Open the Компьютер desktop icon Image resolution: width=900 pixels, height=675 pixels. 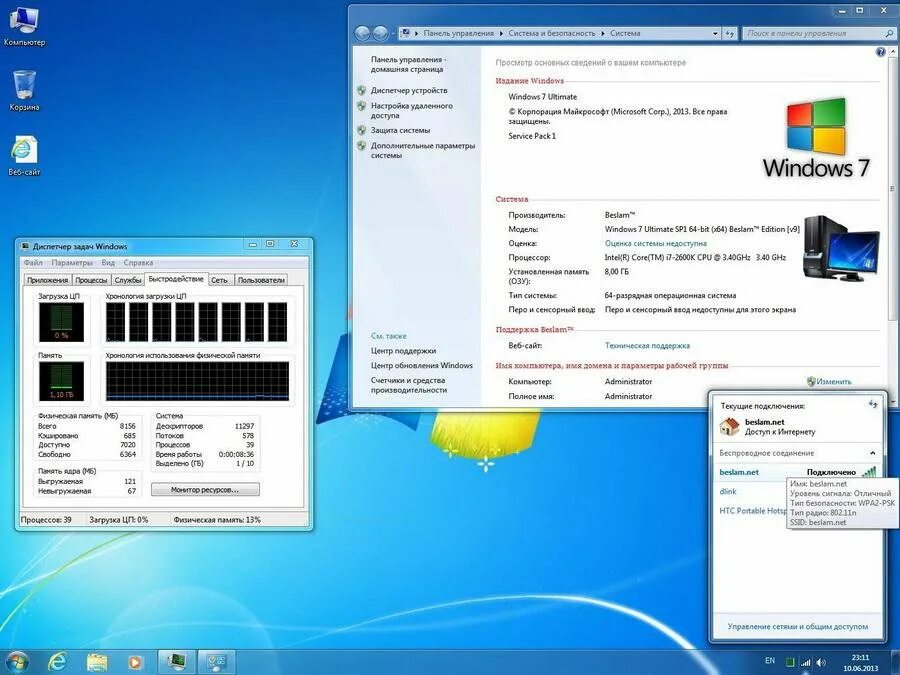(x=24, y=26)
